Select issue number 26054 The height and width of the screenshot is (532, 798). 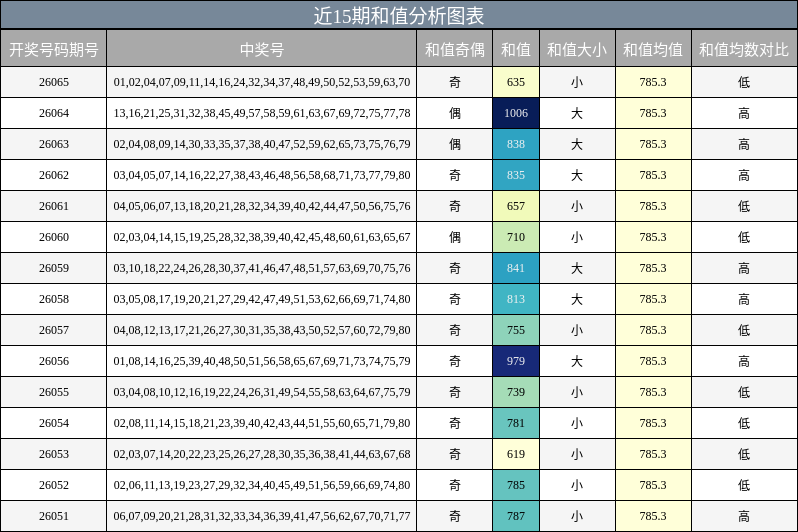coord(53,423)
